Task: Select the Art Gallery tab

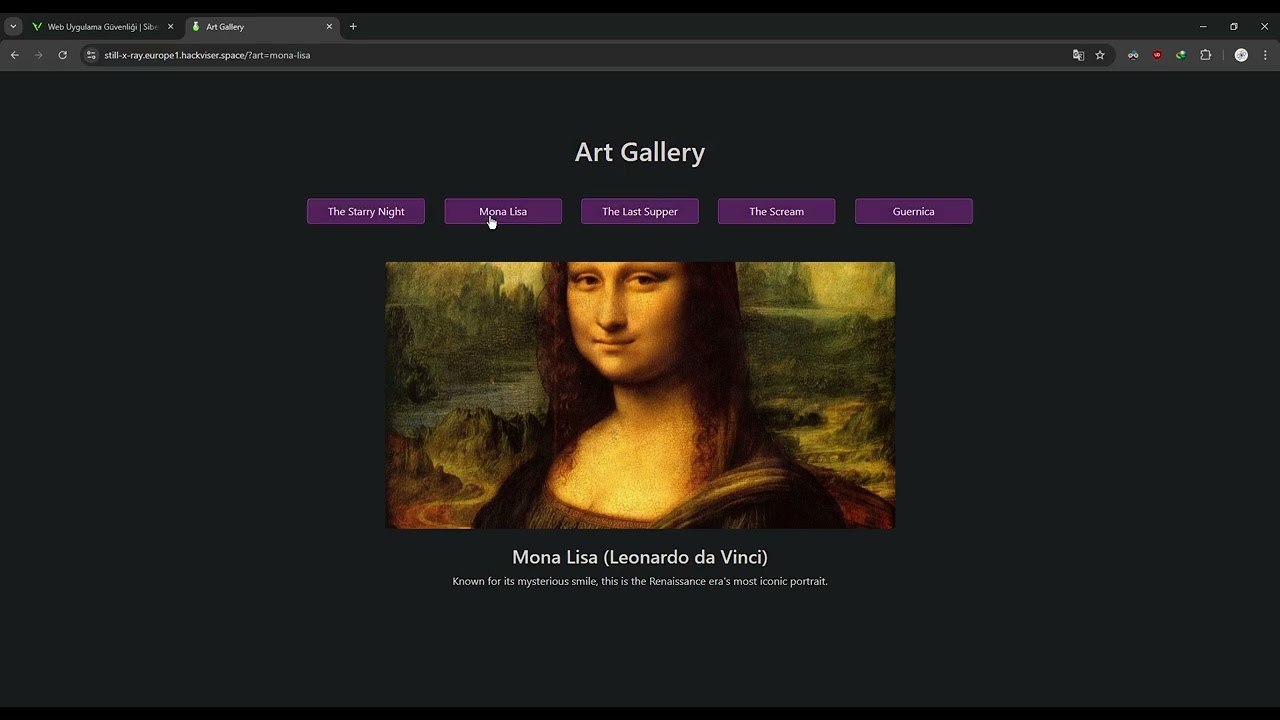Action: pyautogui.click(x=262, y=27)
